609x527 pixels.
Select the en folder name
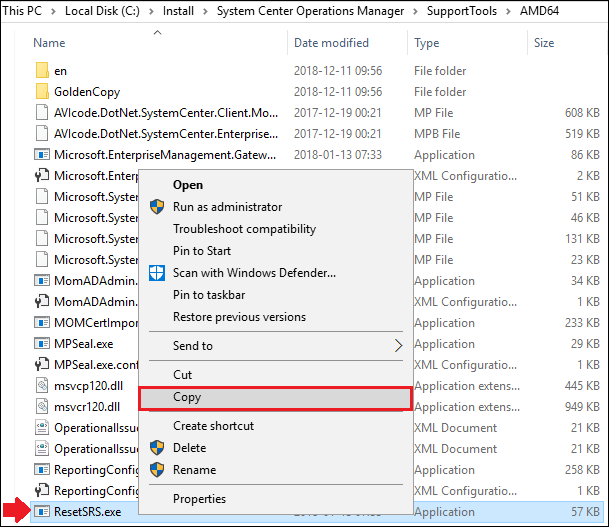coord(60,71)
